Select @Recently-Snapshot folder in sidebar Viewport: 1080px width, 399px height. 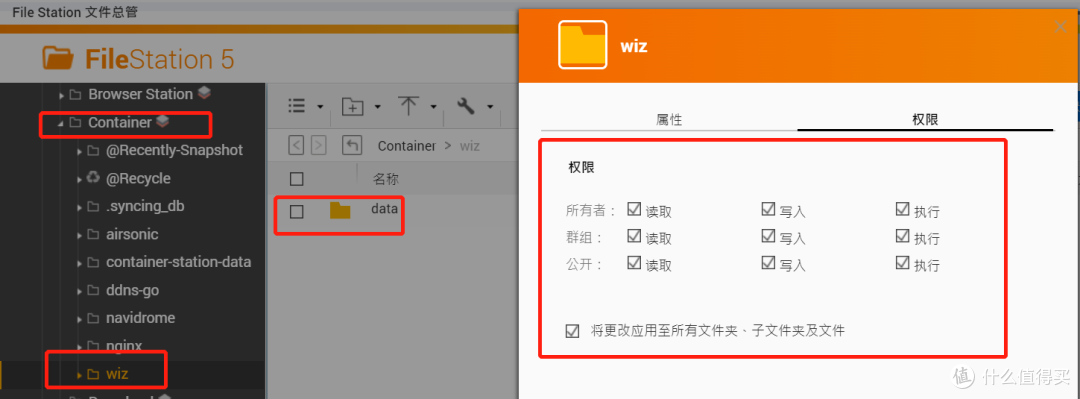[174, 150]
